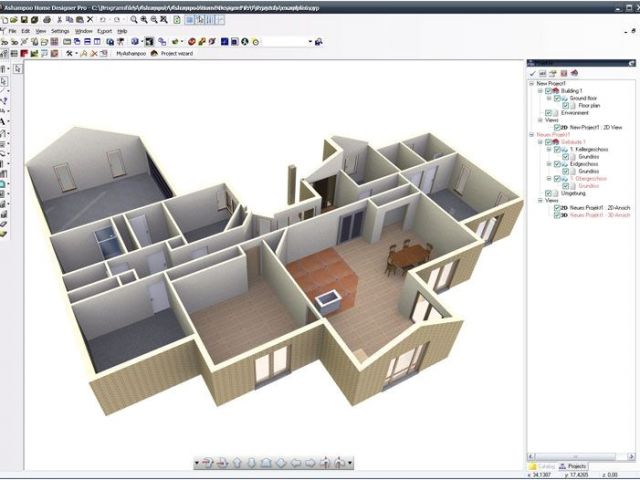
Task: Collapse the New Project1 tree node
Action: (x=531, y=83)
